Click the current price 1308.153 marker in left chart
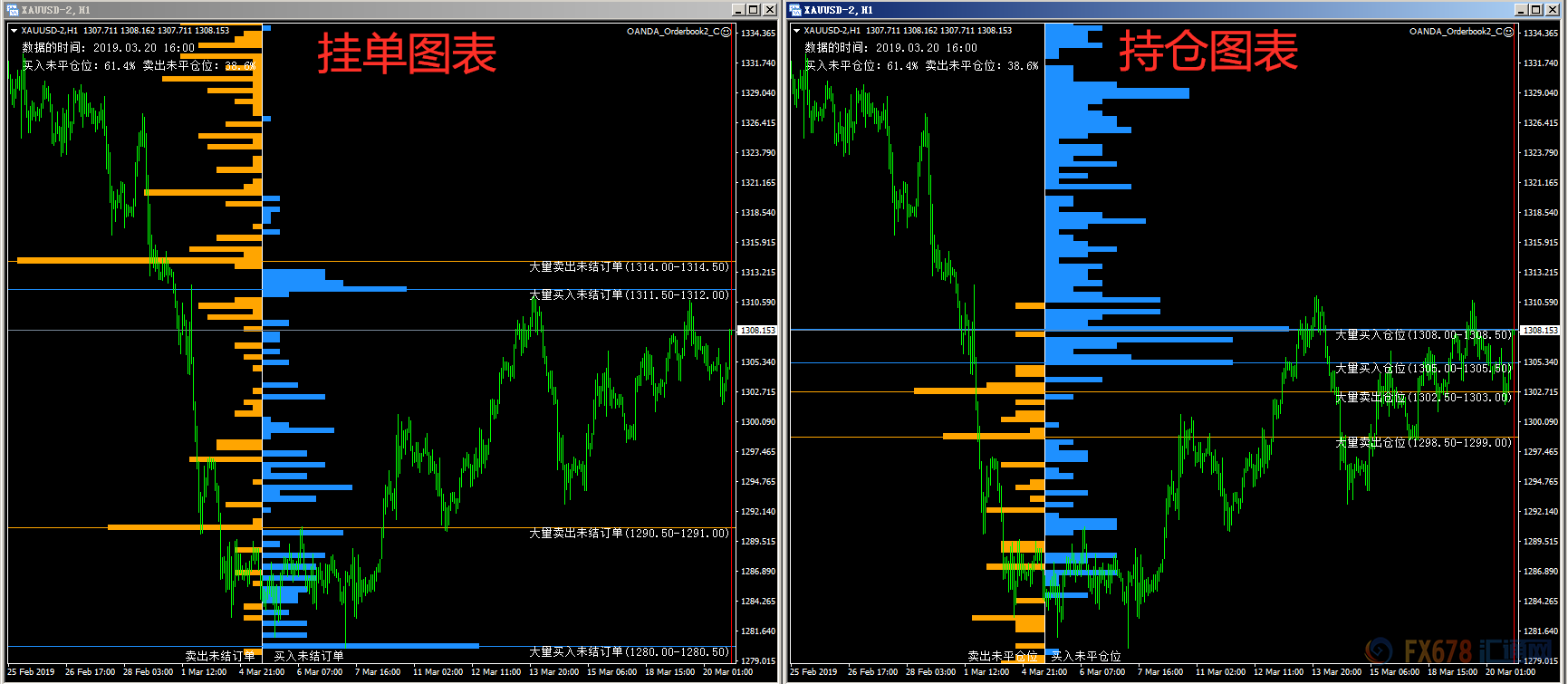1568x684 pixels. click(757, 331)
